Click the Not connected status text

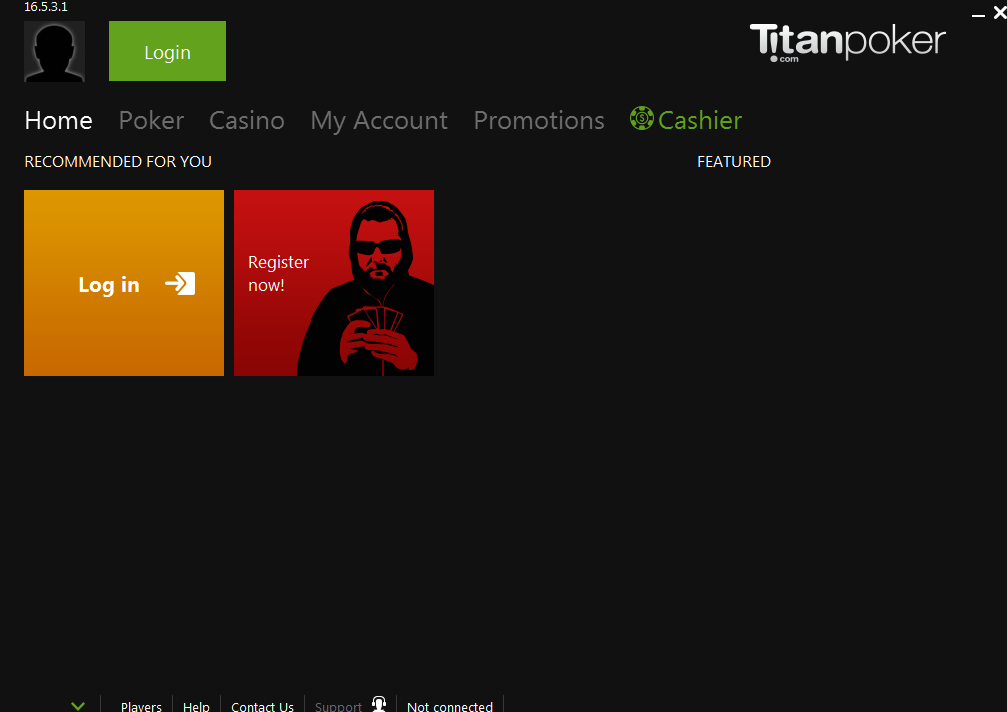pos(450,706)
